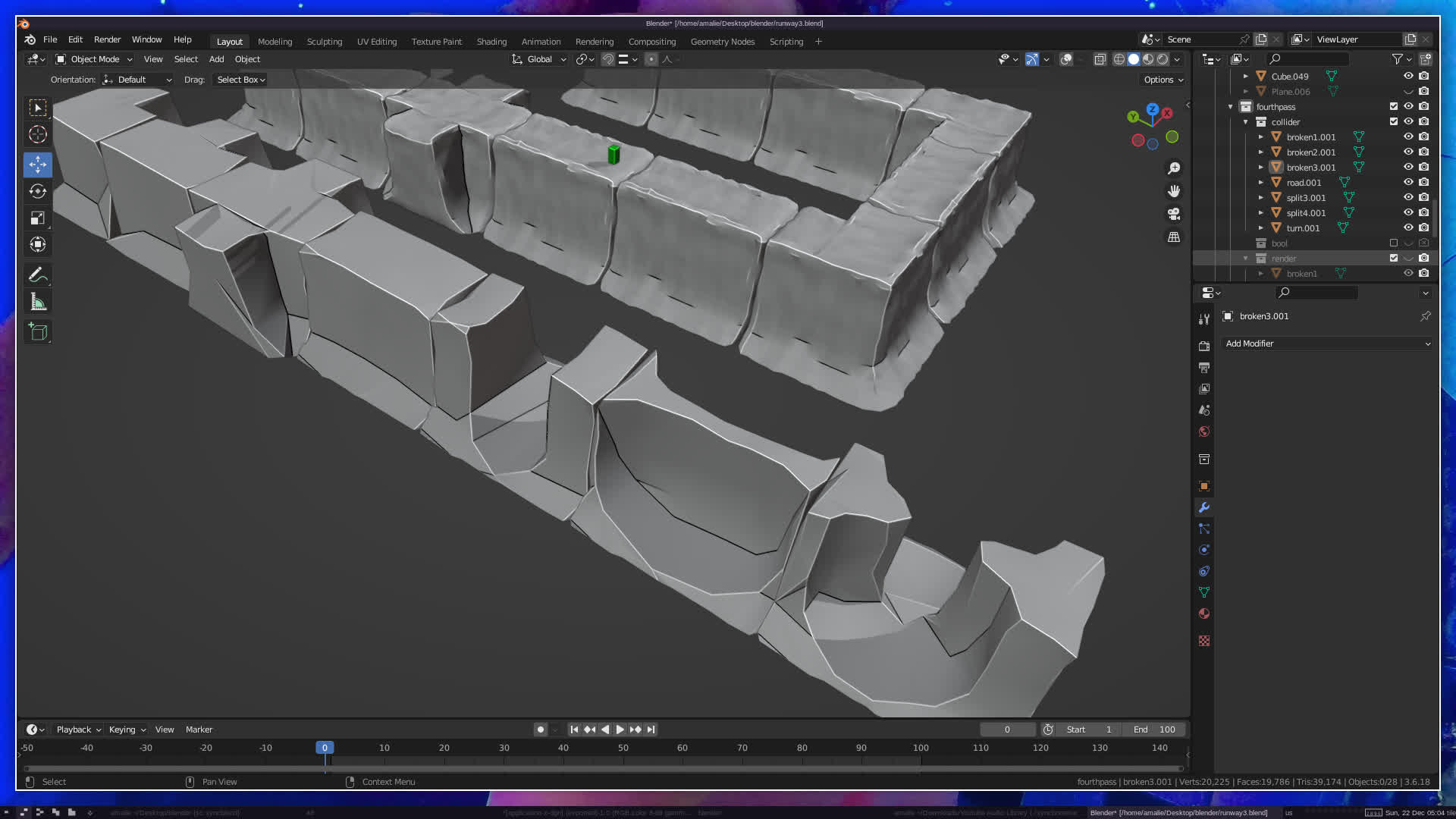Click the End frame field
This screenshot has width=1456, height=819.
(1154, 730)
